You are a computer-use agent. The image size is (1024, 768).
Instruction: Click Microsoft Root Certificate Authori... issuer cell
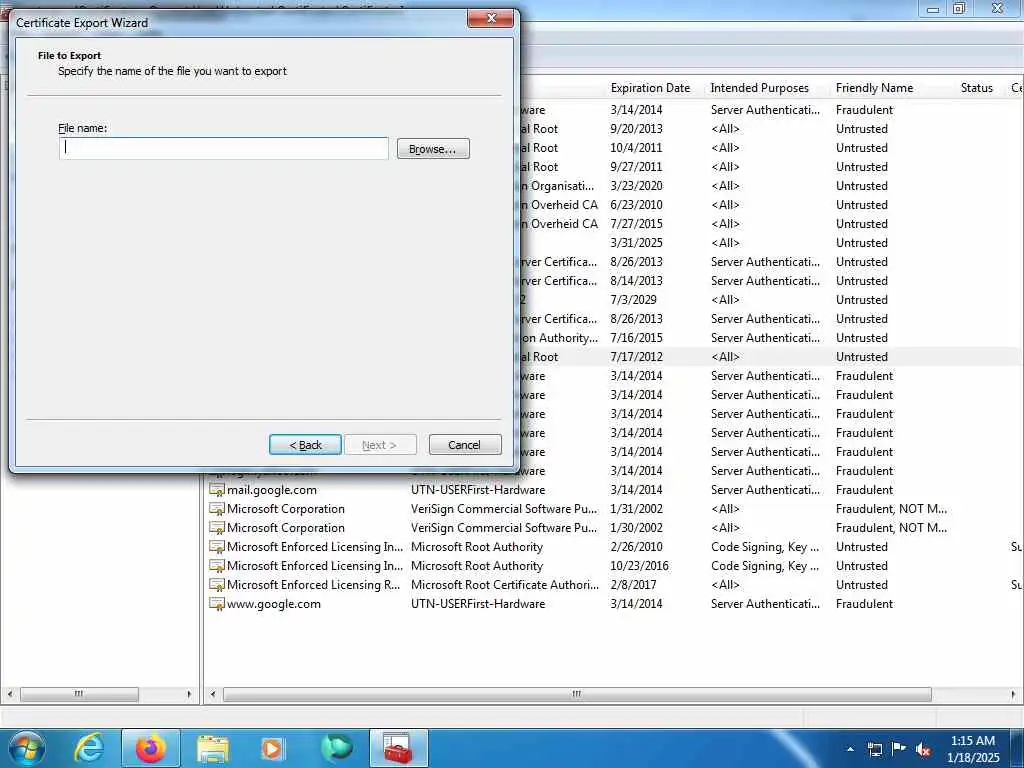click(x=505, y=584)
